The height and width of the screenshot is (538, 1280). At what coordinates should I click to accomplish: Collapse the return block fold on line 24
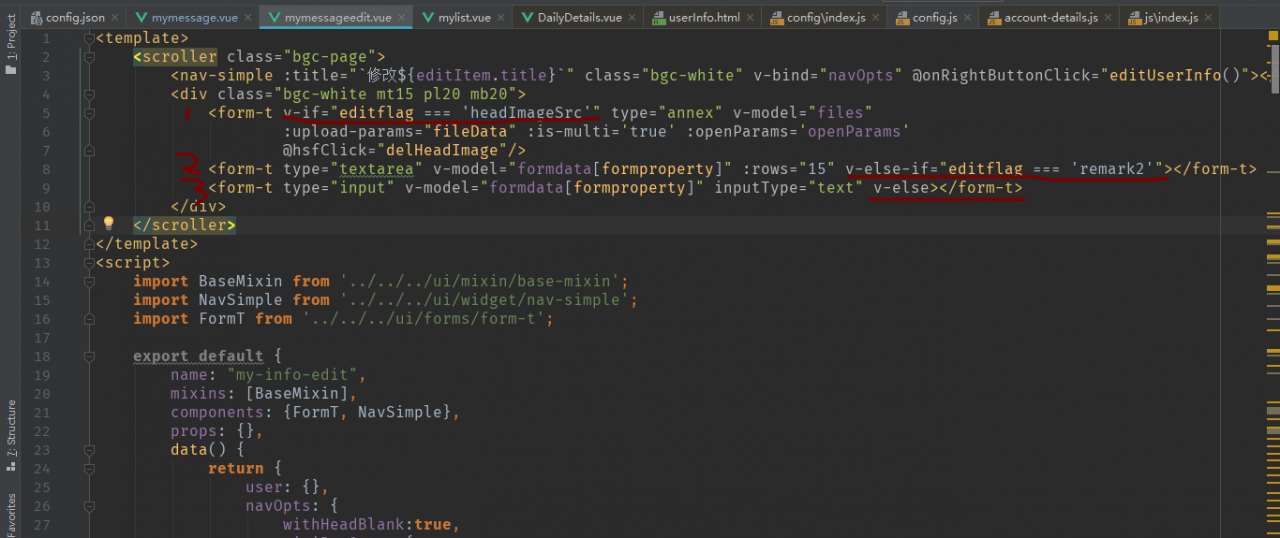click(91, 468)
